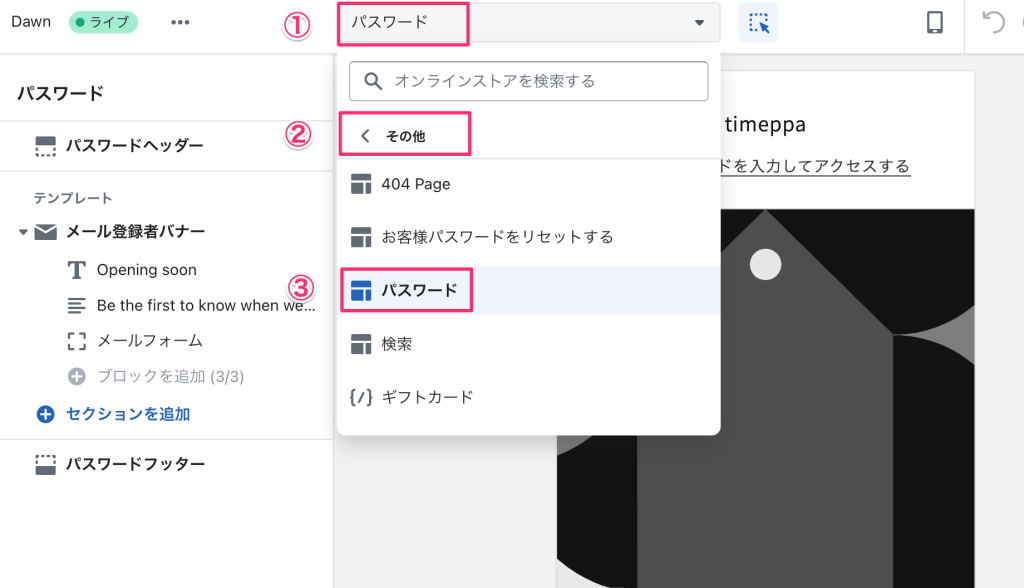Open the メールフォーム block

pyautogui.click(x=149, y=341)
